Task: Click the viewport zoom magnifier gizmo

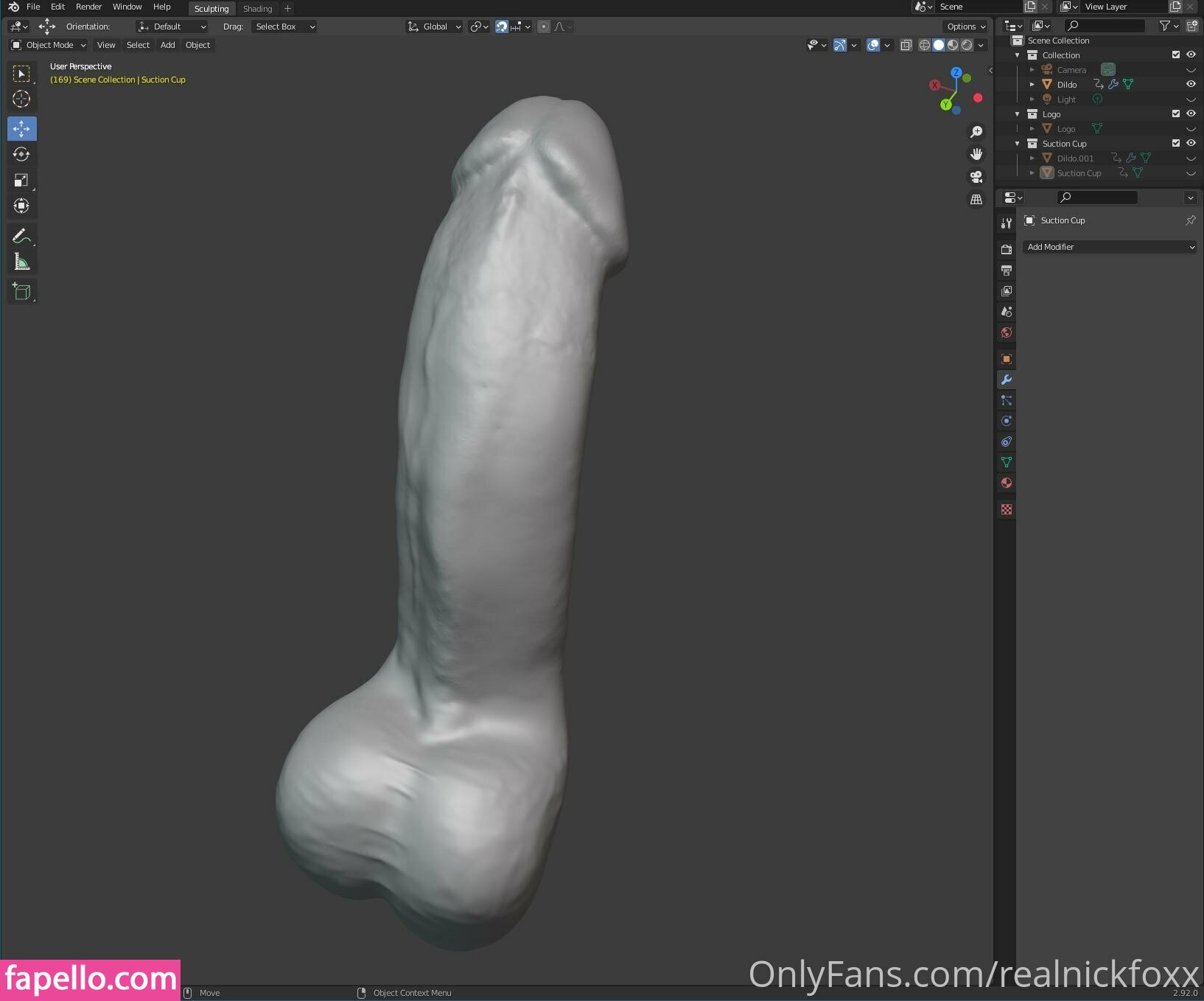Action: click(x=976, y=132)
